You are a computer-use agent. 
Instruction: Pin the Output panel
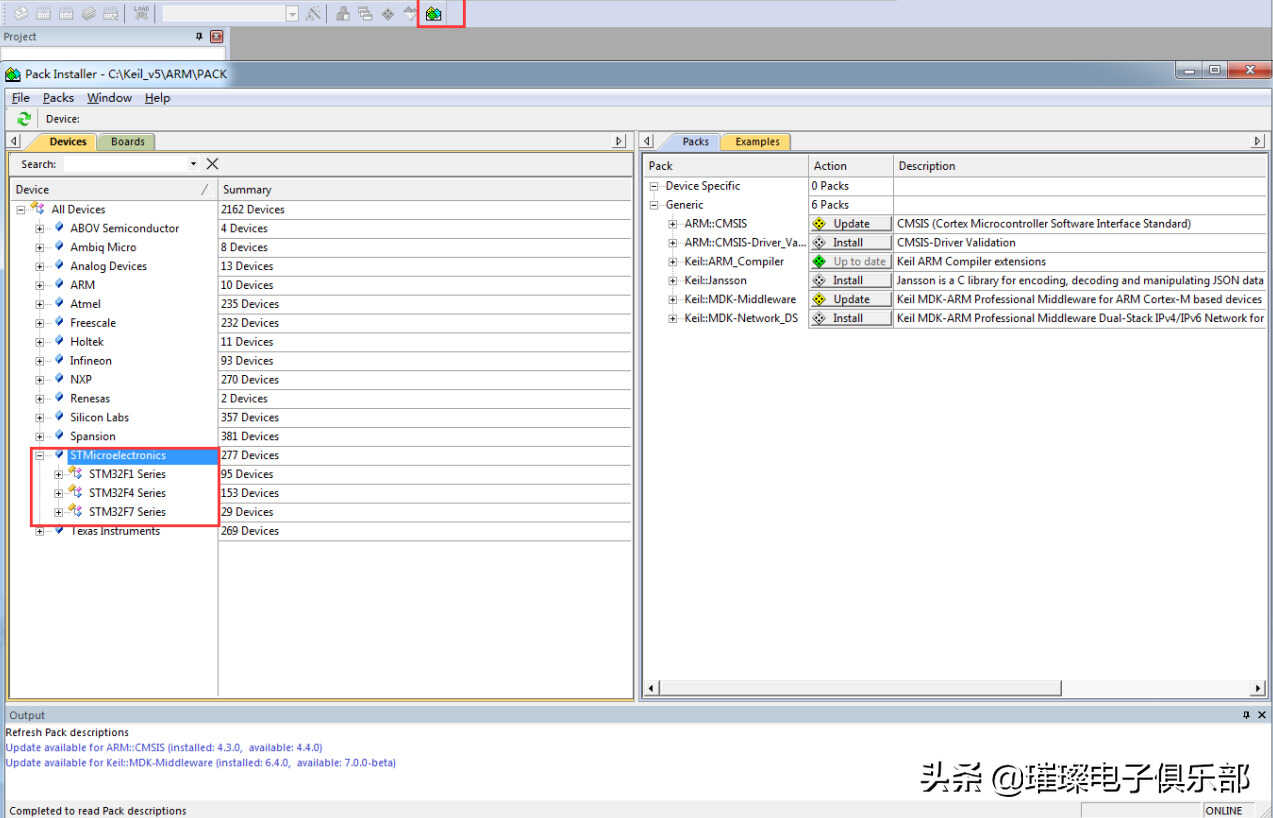tap(1246, 715)
